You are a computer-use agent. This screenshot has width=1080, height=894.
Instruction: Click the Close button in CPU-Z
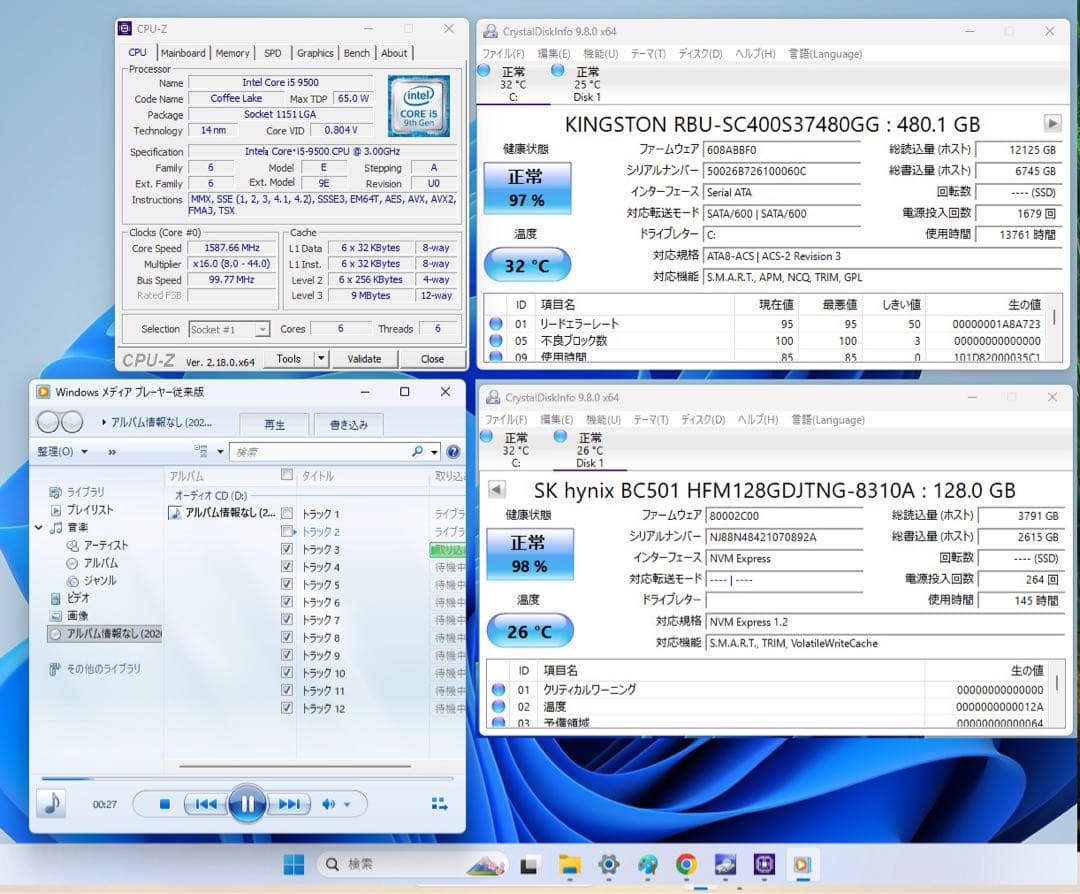click(432, 359)
